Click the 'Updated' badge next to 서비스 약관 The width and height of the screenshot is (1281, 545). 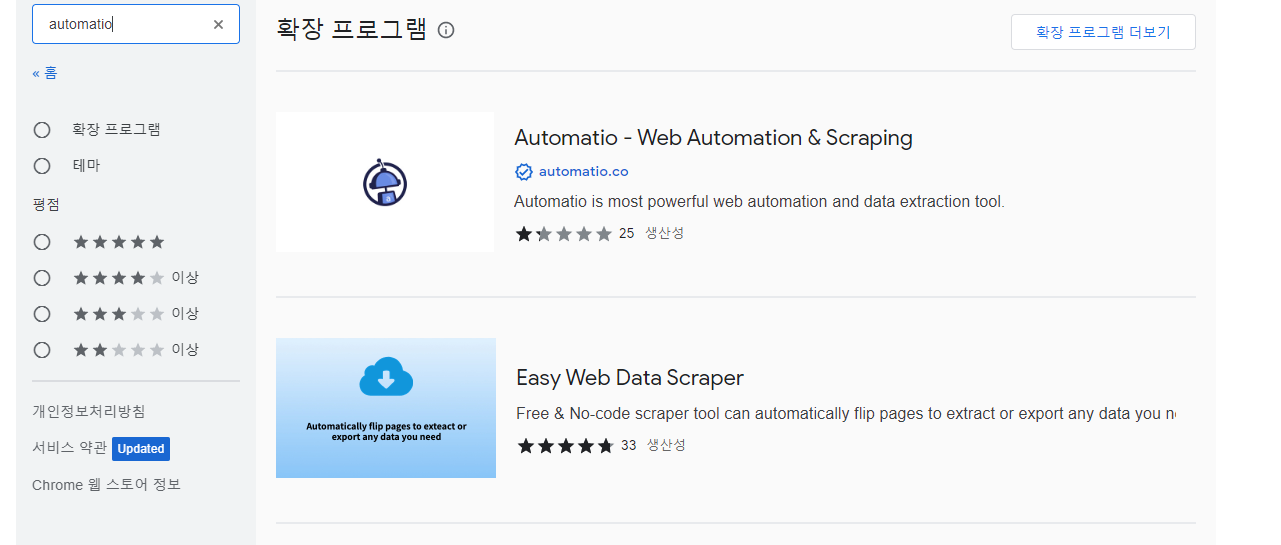141,449
